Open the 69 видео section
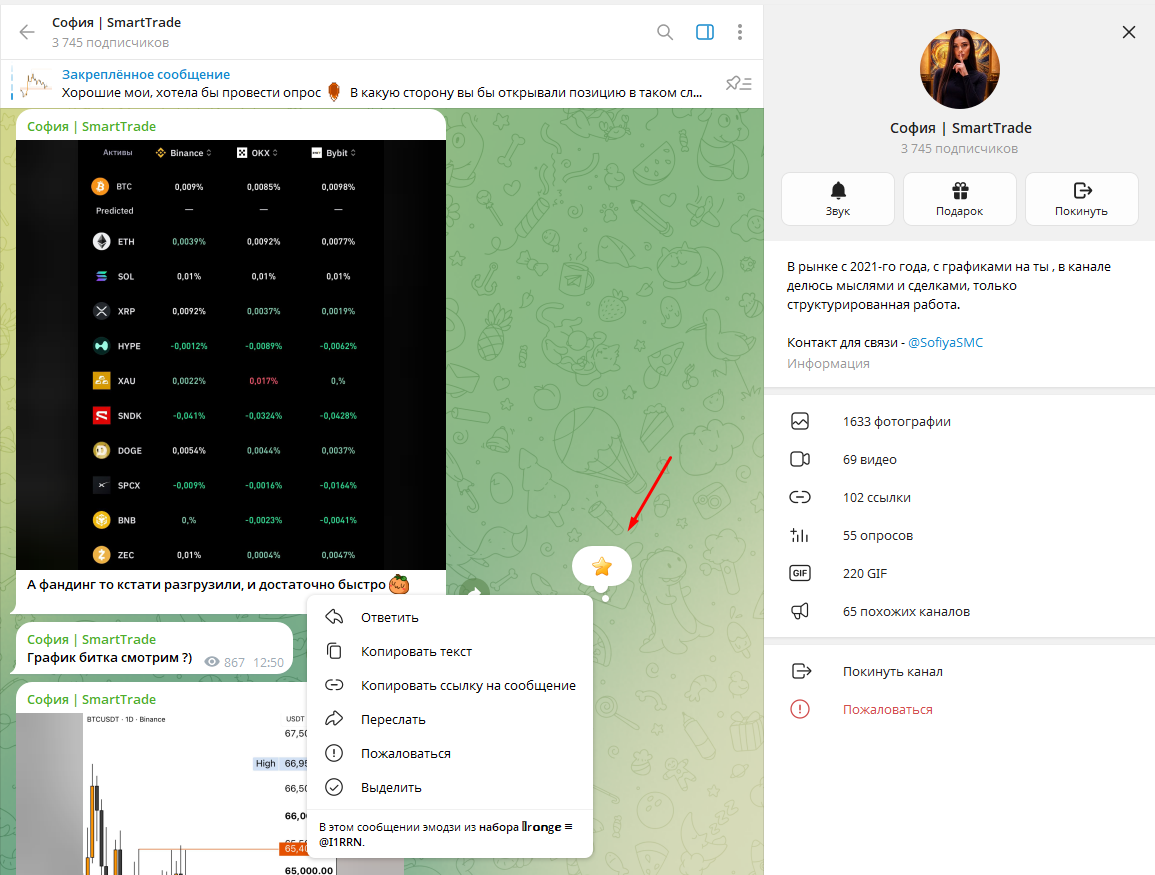 coord(960,460)
